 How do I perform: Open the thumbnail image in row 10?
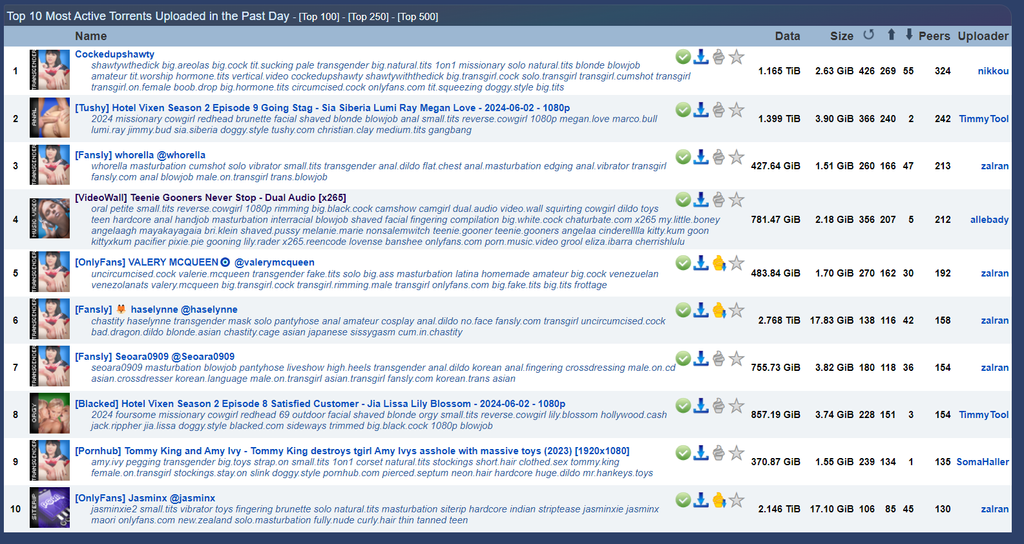point(49,509)
